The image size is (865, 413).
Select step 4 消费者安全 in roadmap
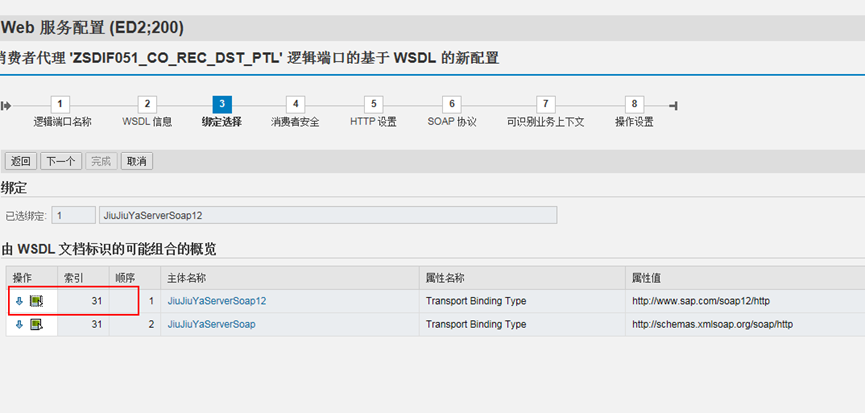(x=295, y=104)
